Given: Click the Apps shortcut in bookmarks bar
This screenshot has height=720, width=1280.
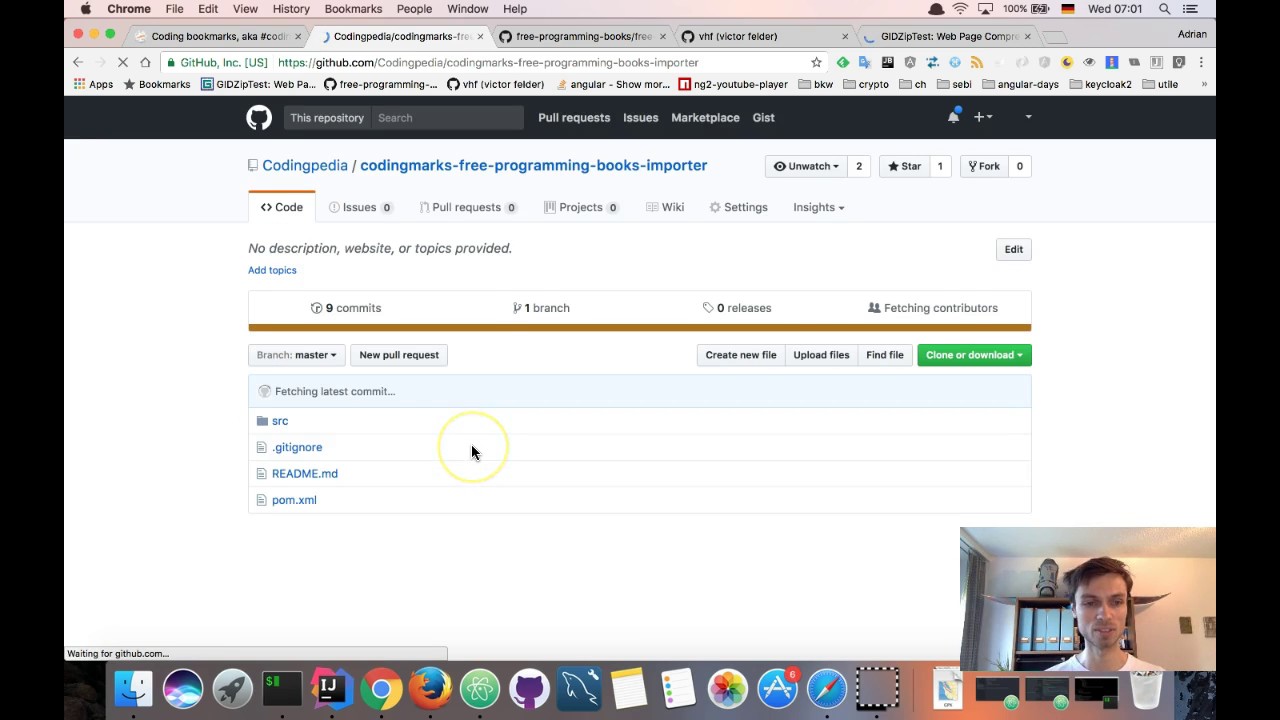Looking at the screenshot, I should tap(93, 84).
